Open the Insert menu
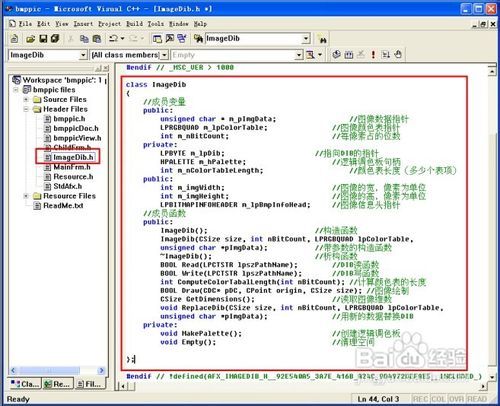The height and width of the screenshot is (406, 500). (x=83, y=24)
